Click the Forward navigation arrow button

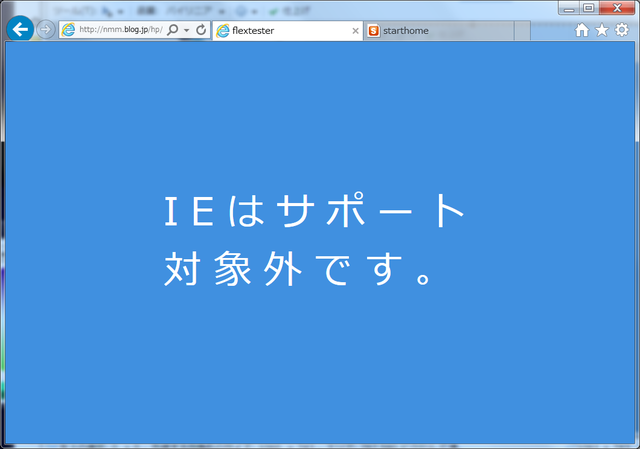tap(45, 29)
